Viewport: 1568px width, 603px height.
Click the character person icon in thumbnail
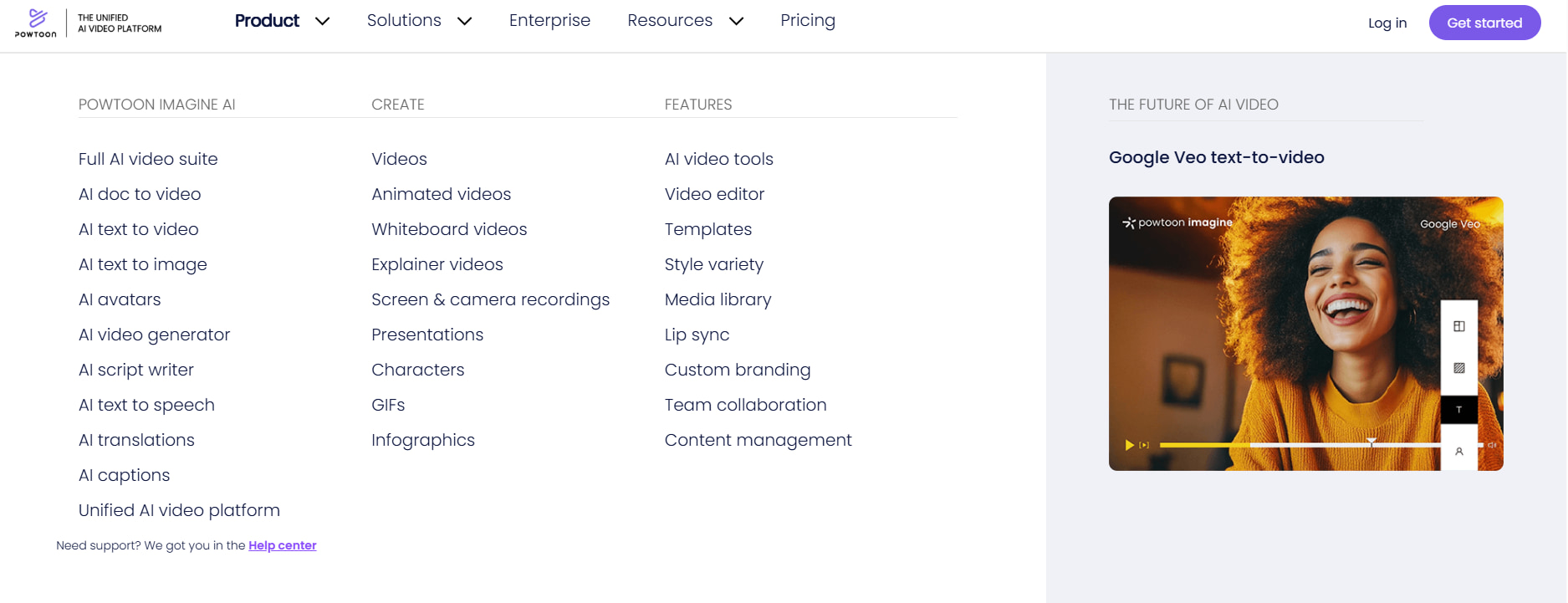coord(1459,452)
